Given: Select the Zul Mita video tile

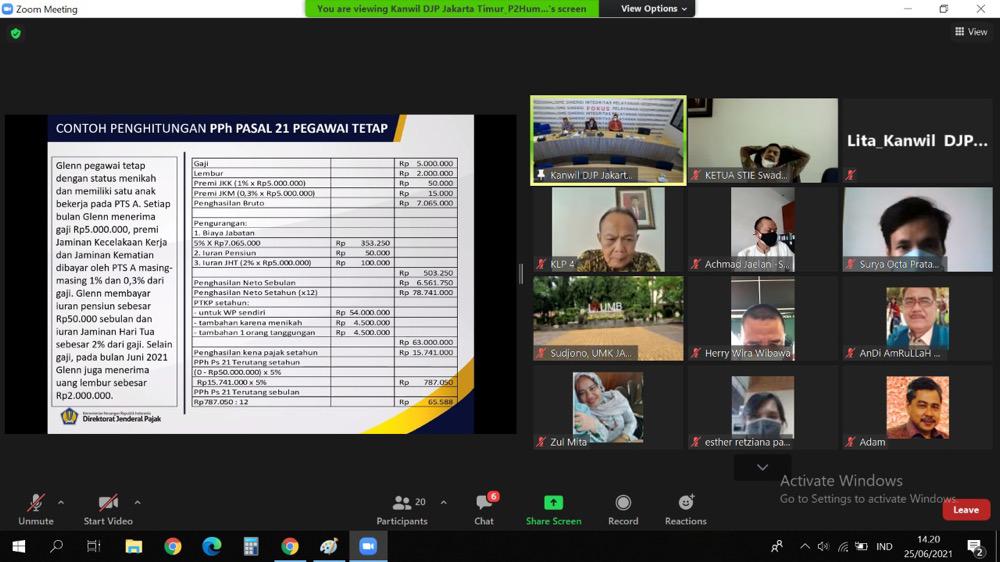Looking at the screenshot, I should pyautogui.click(x=608, y=407).
